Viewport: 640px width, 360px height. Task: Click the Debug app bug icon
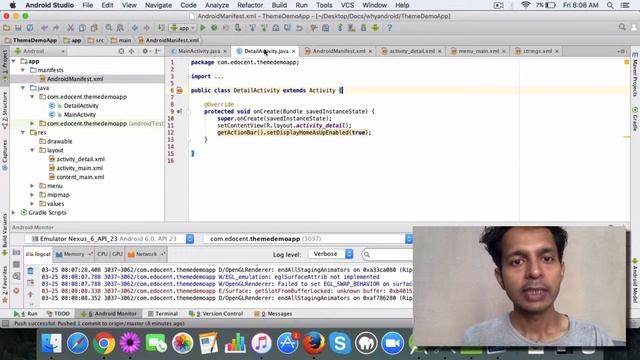214,28
